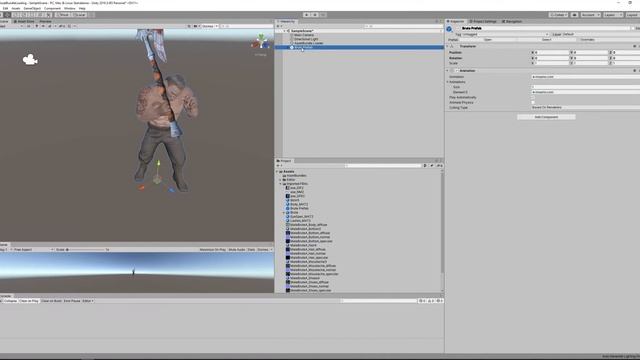Collapse the SampleScene node in Hierarchy
The height and width of the screenshot is (360, 640).
[284, 31]
